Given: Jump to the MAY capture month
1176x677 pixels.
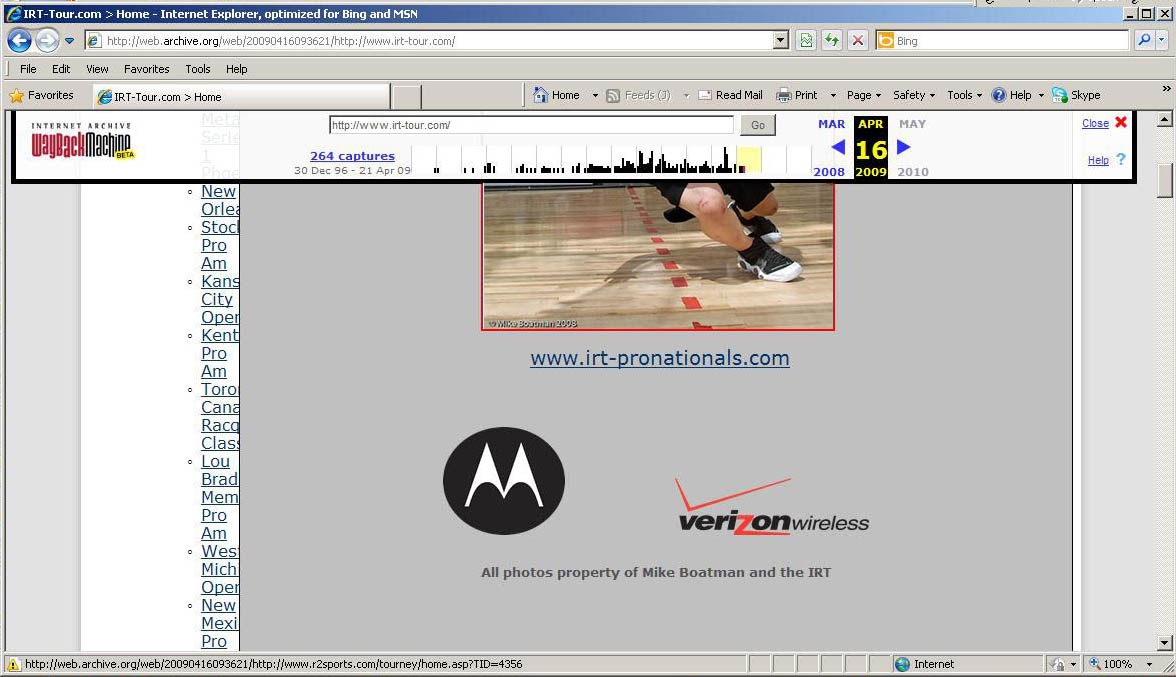Looking at the screenshot, I should click(912, 124).
